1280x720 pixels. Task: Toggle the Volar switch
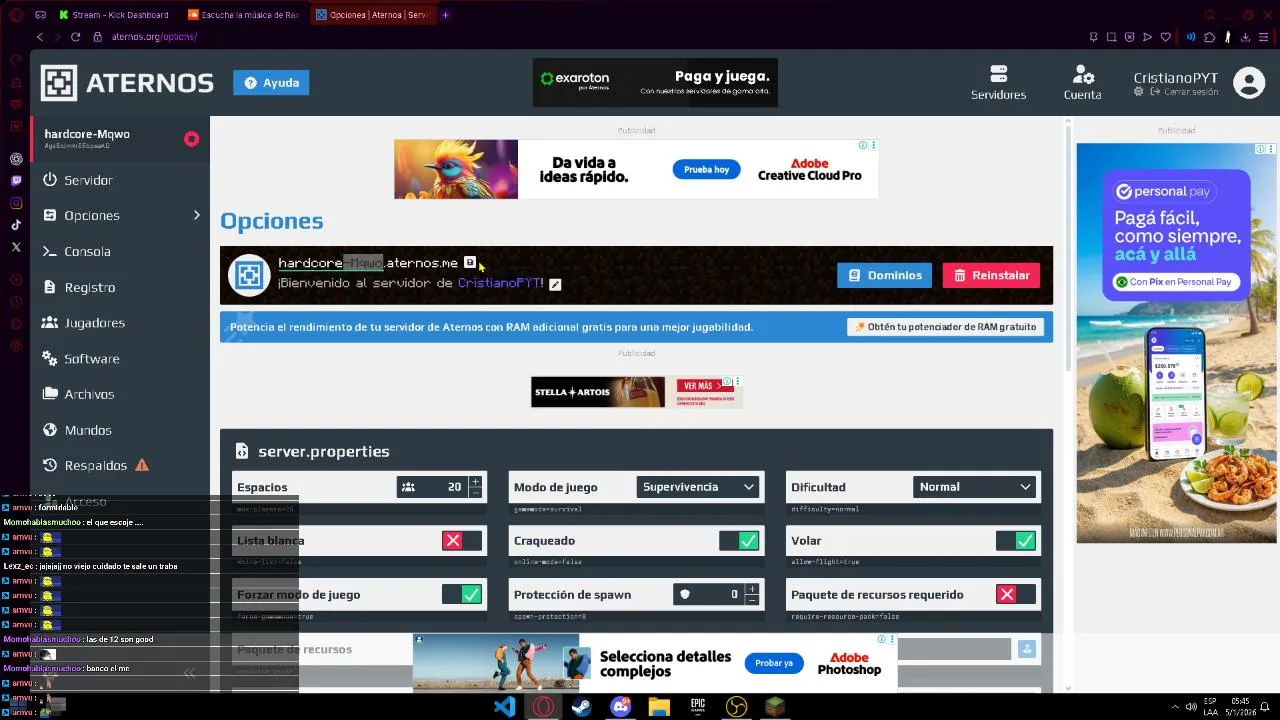click(x=1016, y=541)
